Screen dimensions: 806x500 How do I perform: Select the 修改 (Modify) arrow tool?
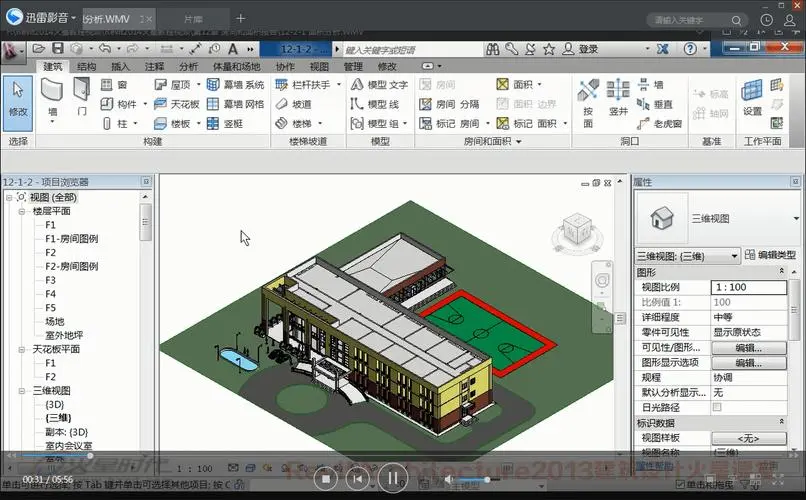(x=18, y=99)
